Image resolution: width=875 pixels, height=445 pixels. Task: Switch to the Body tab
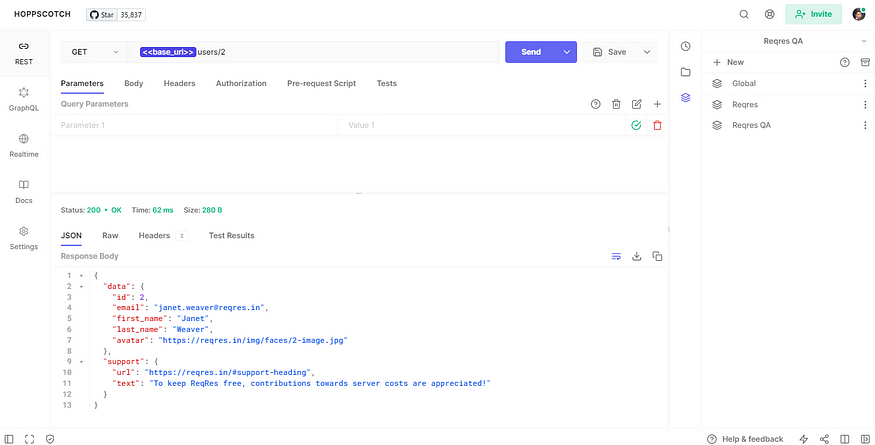click(x=133, y=84)
